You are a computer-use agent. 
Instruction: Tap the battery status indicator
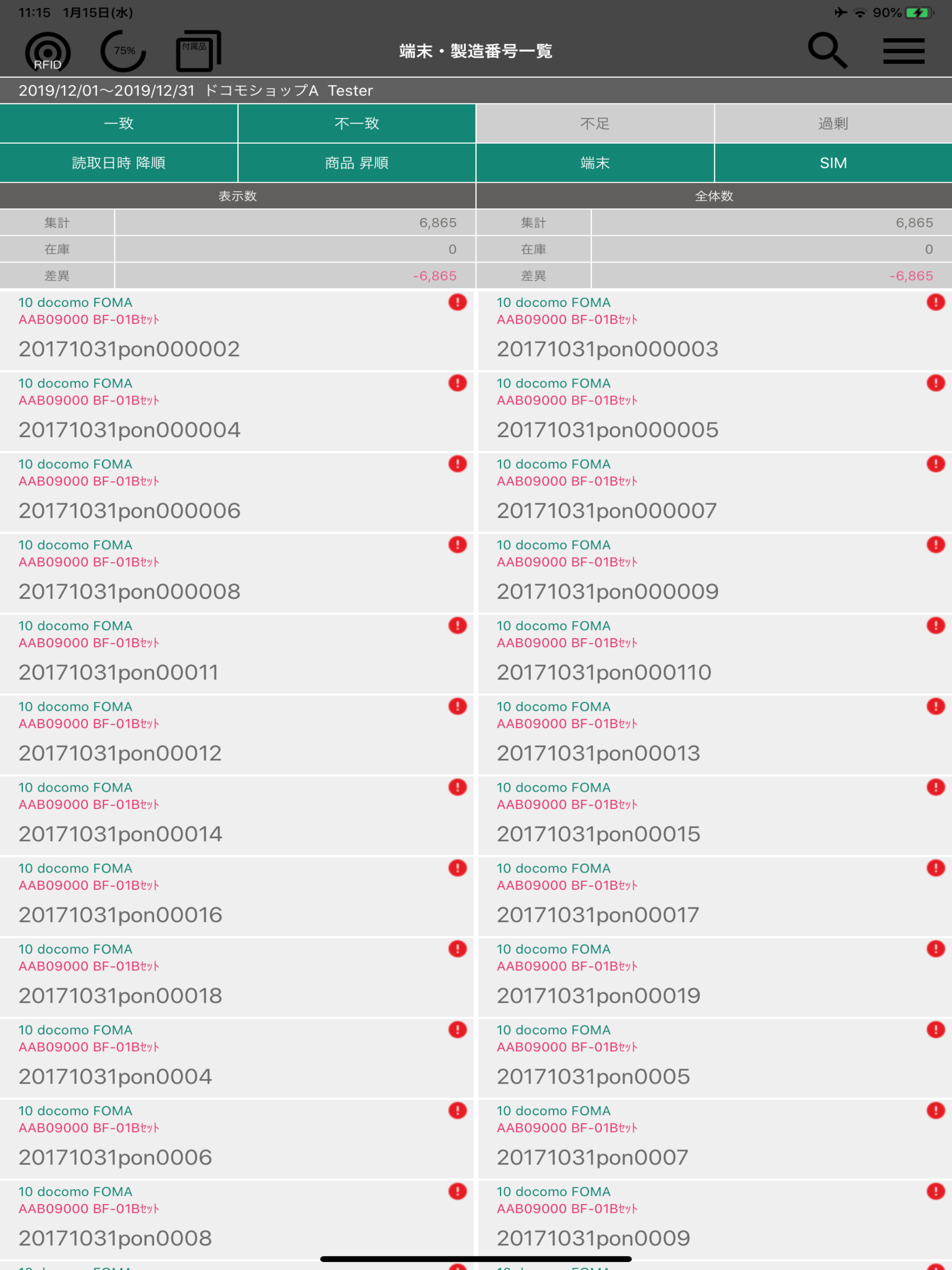pos(920,13)
